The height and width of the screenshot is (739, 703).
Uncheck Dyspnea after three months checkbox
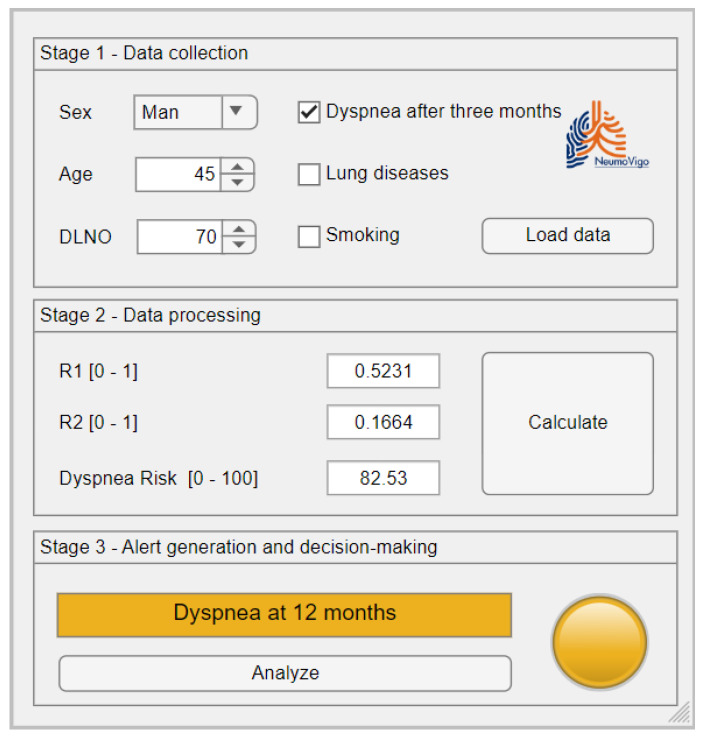(309, 112)
